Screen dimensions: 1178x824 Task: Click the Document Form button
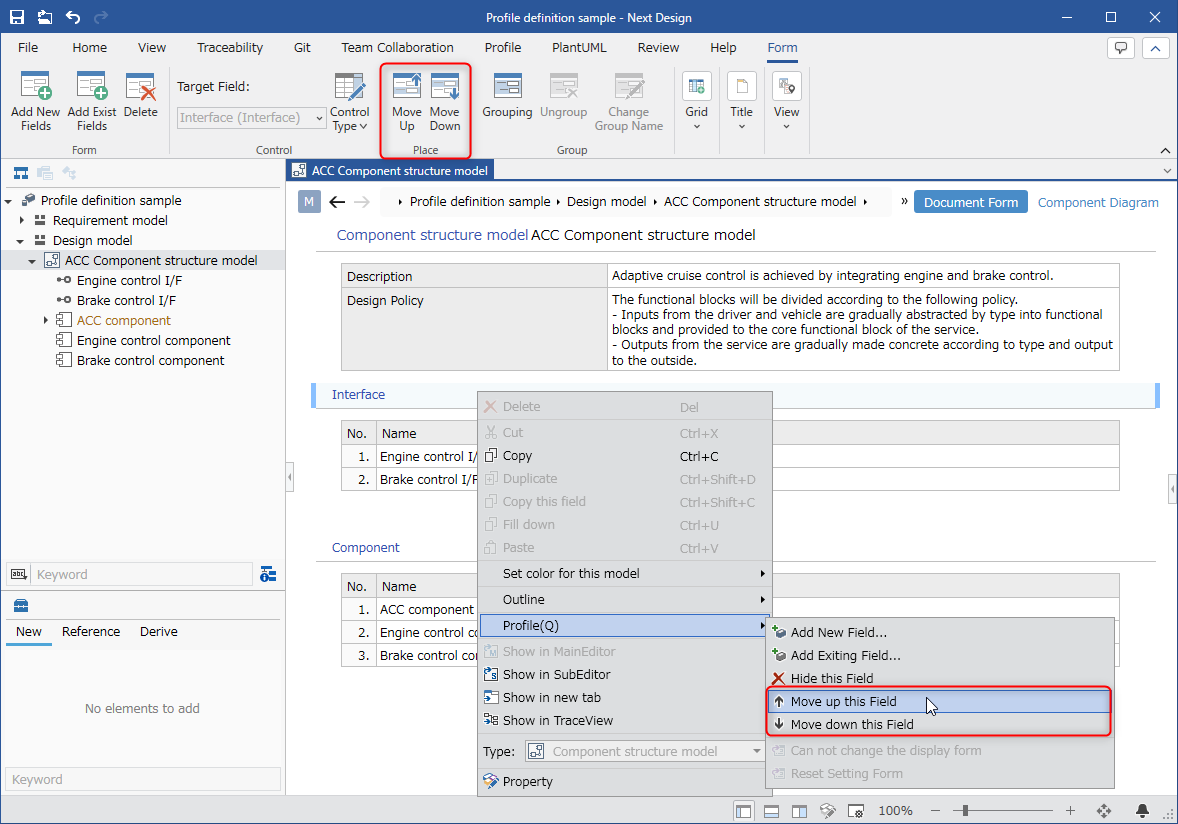point(971,202)
